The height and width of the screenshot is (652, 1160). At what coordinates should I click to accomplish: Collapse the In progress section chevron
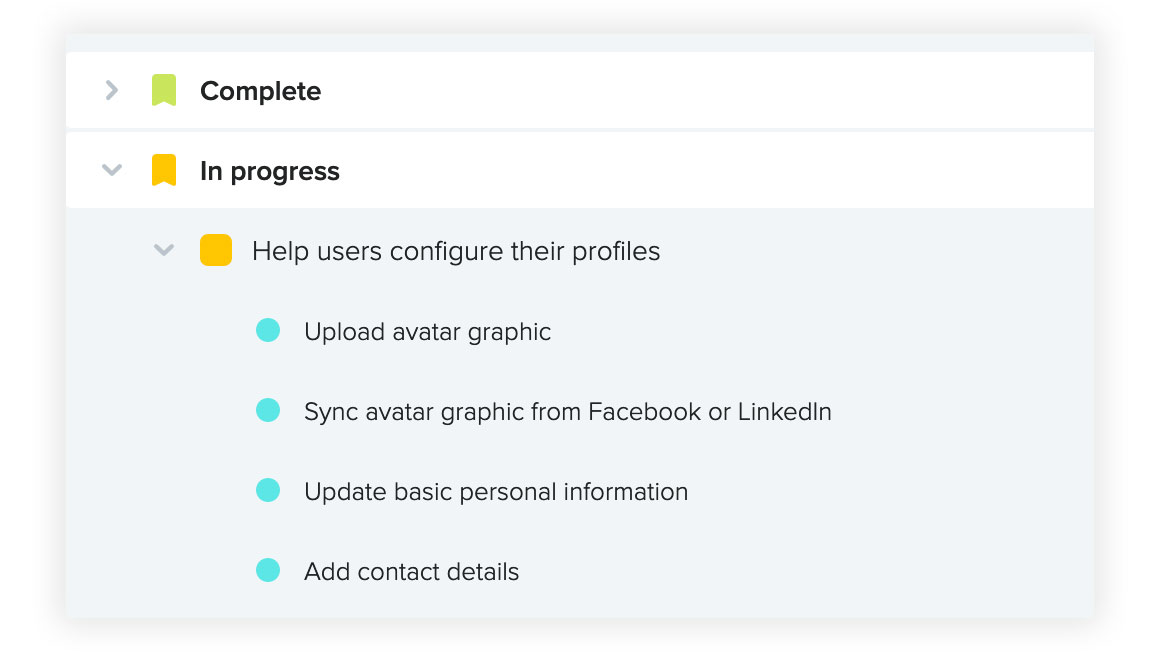point(112,170)
